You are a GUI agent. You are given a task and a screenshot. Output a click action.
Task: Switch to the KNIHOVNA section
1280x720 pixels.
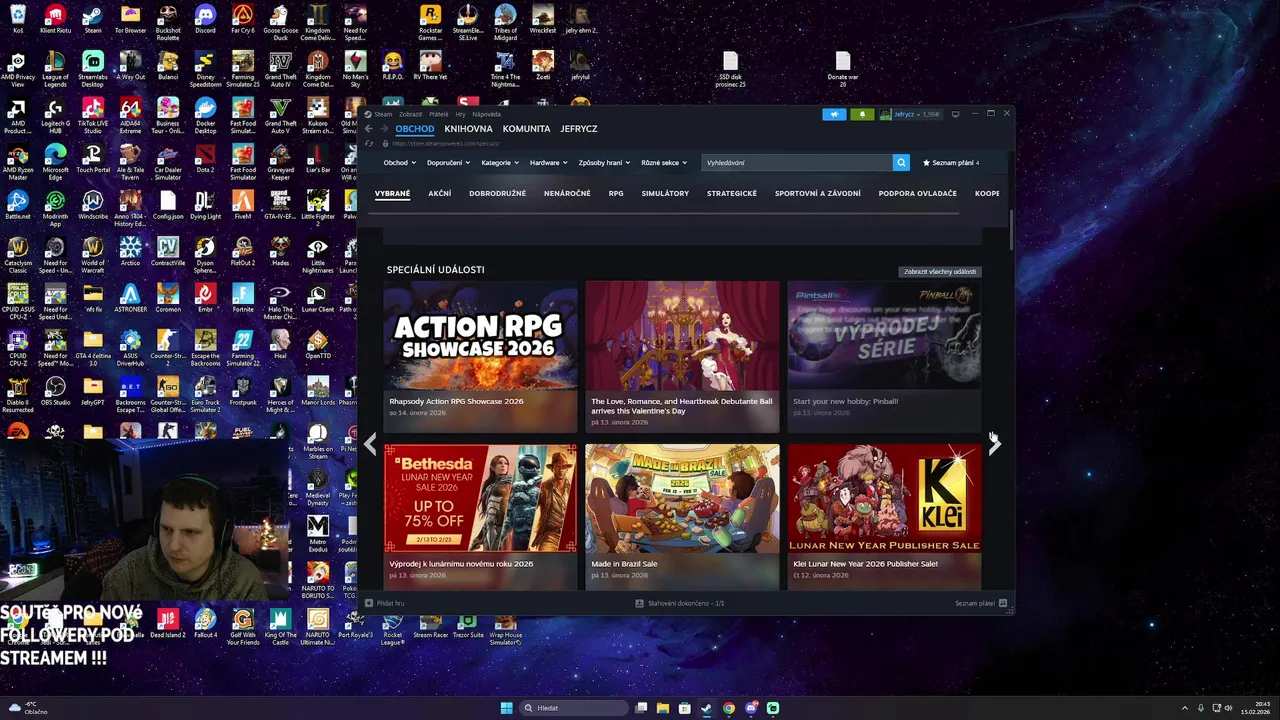pos(468,129)
